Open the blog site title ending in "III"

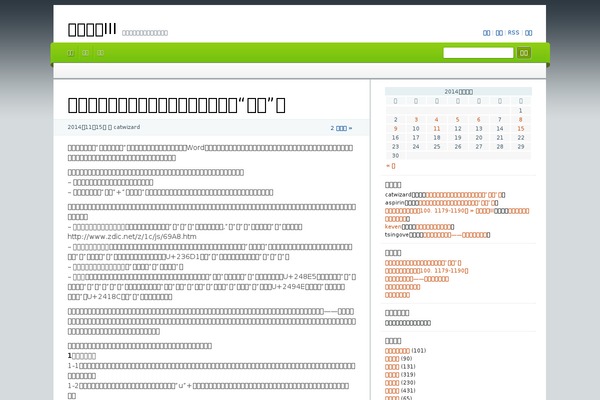(x=92, y=29)
